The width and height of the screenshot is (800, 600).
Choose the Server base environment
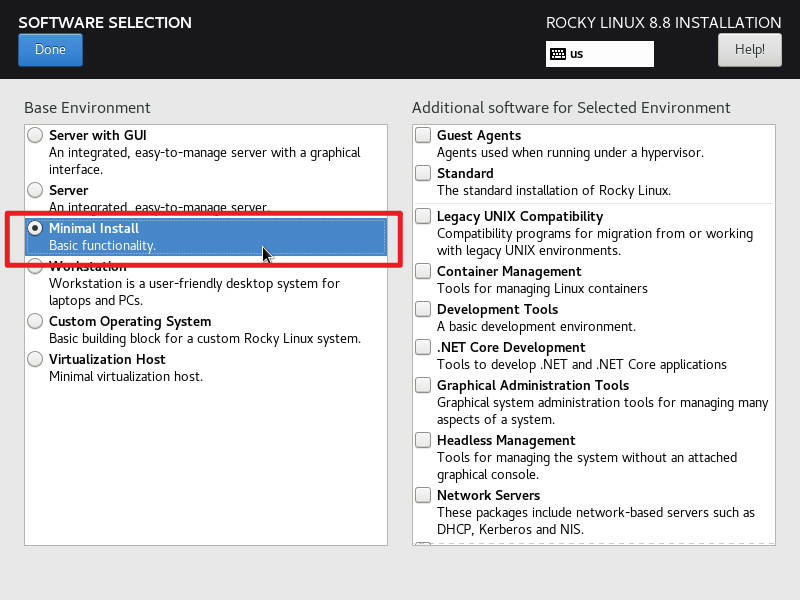click(x=35, y=190)
